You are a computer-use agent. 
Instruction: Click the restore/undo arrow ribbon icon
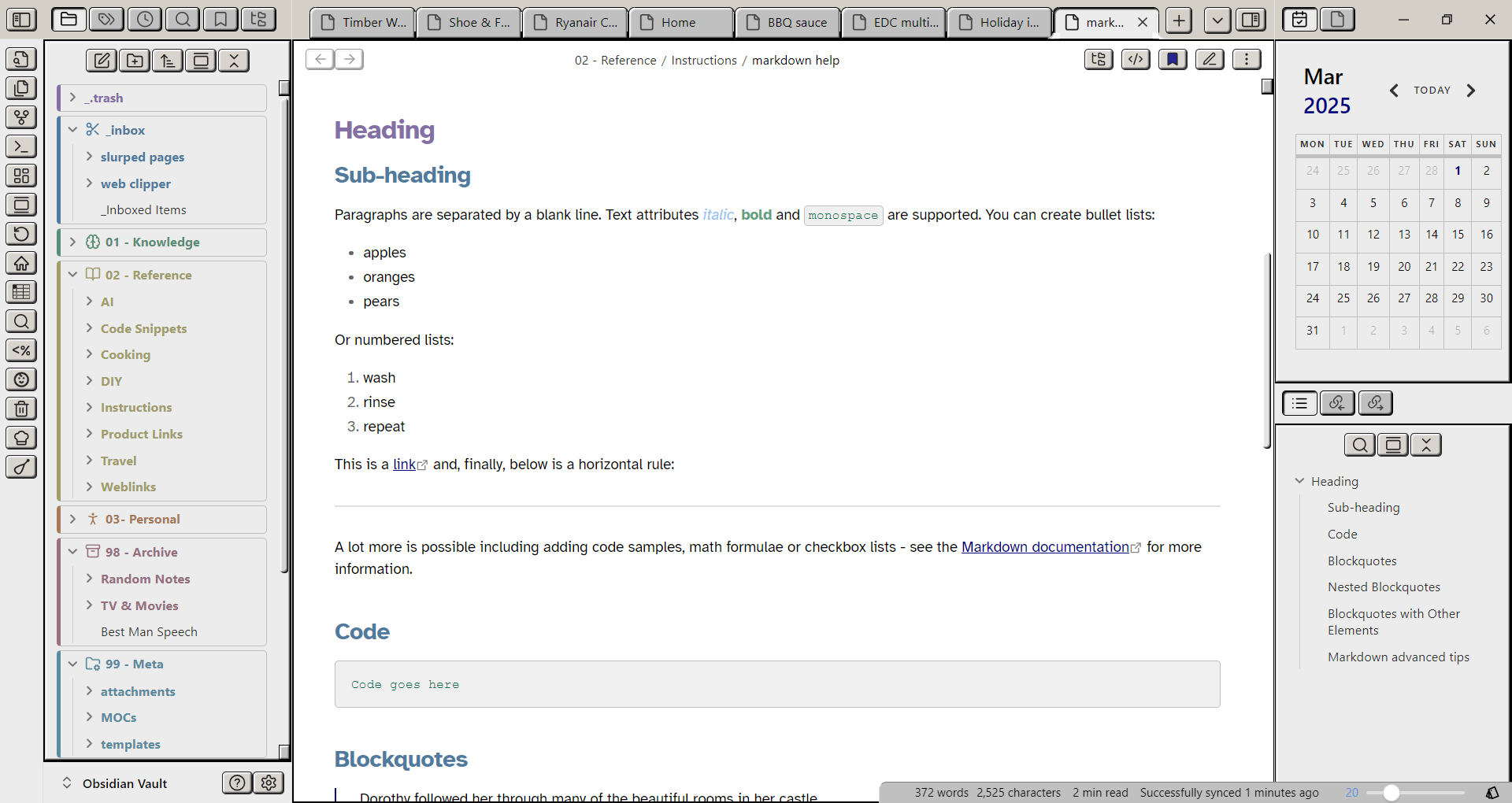21,234
